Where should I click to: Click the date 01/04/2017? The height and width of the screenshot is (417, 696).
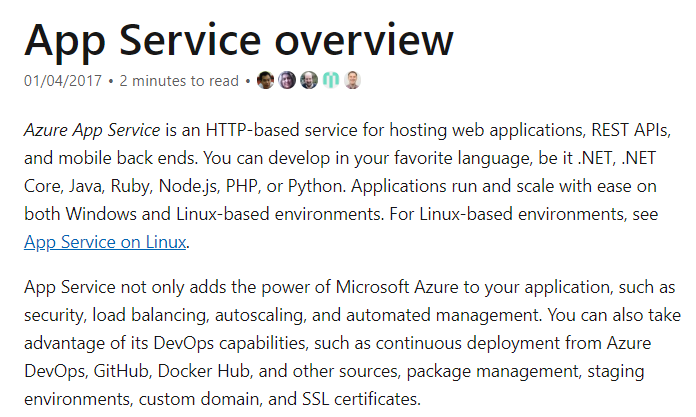pos(63,81)
